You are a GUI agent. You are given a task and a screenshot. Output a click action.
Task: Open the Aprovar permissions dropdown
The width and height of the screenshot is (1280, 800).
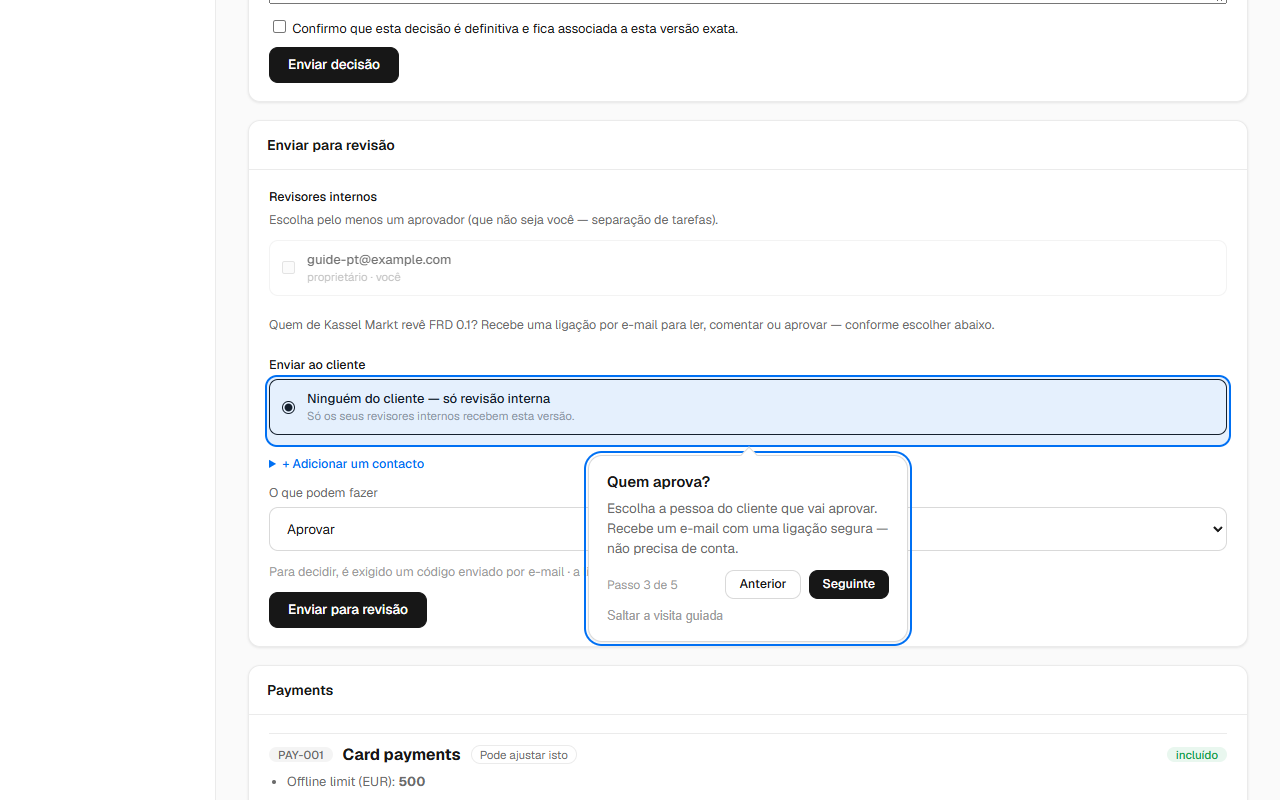coord(748,529)
